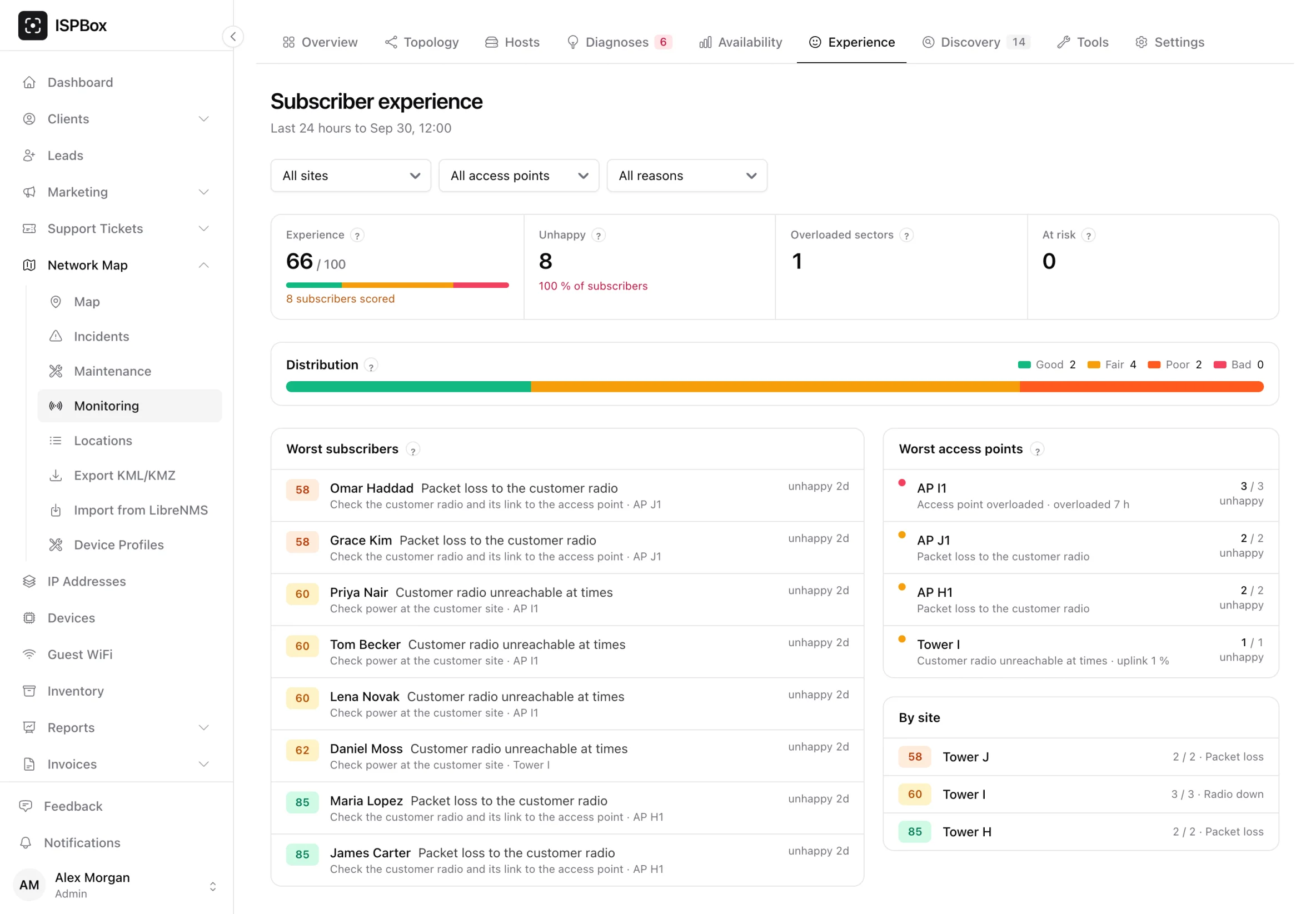Click the 8 subscribers scored text
Viewport: 1316px width, 914px height.
point(340,299)
